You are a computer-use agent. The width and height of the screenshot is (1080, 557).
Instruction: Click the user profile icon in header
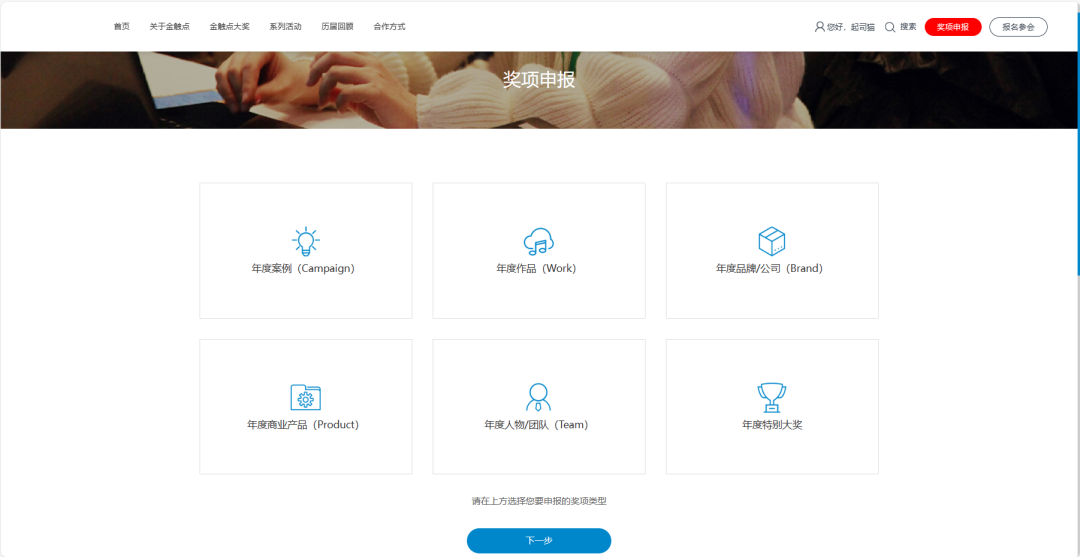pos(820,27)
